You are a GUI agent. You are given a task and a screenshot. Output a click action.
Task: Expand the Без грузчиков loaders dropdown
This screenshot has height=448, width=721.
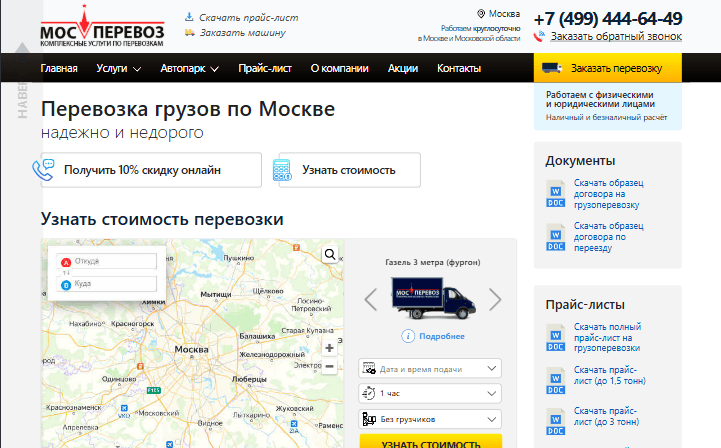pyautogui.click(x=430, y=419)
